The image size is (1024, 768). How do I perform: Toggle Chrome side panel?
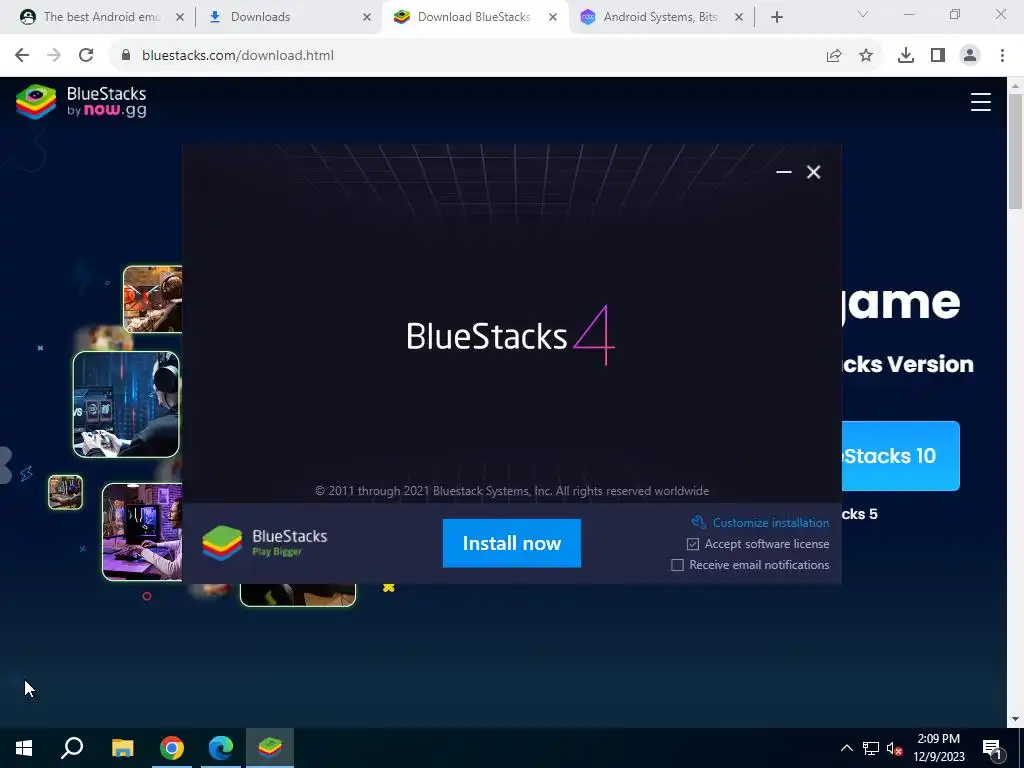[x=938, y=56]
